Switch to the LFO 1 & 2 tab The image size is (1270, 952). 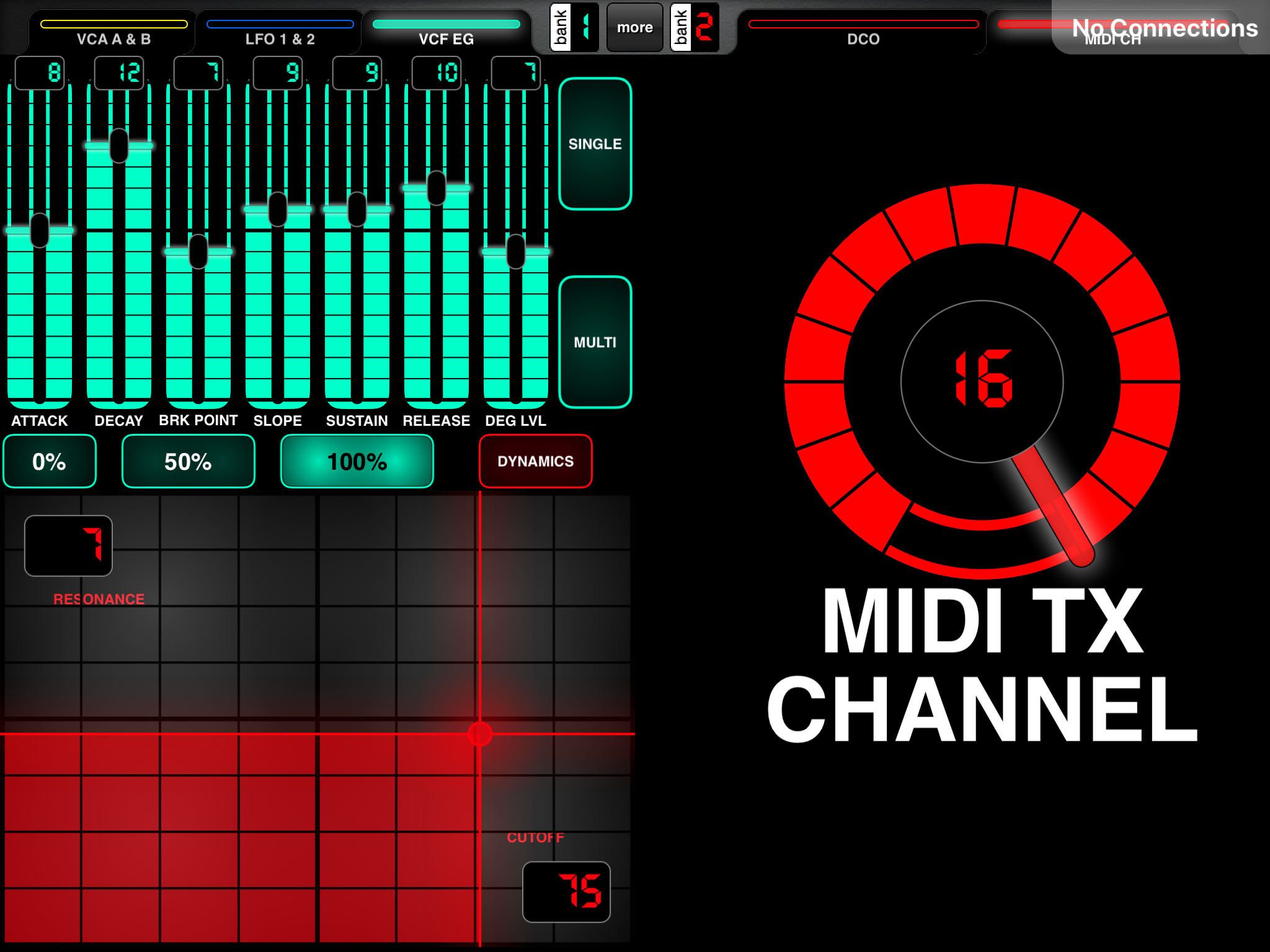coord(280,32)
